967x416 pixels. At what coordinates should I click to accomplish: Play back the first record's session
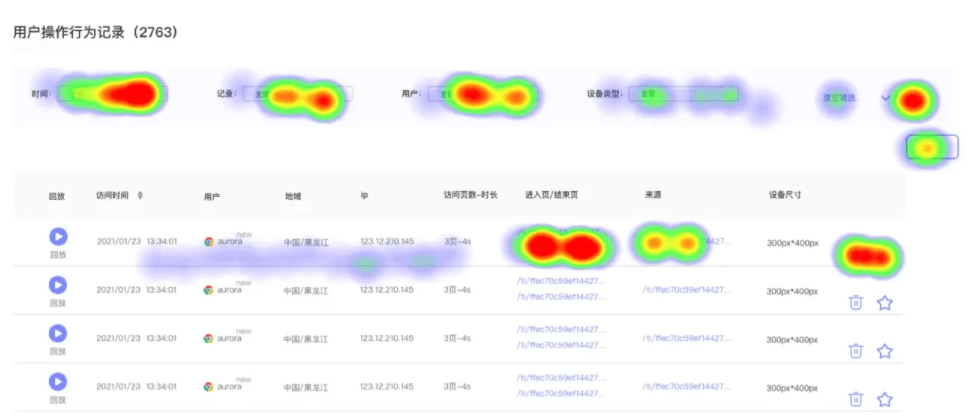58,236
